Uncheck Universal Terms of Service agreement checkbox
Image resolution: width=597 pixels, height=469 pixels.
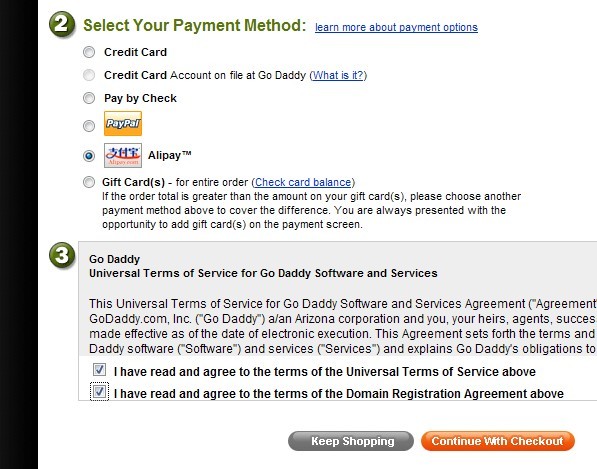pos(99,369)
